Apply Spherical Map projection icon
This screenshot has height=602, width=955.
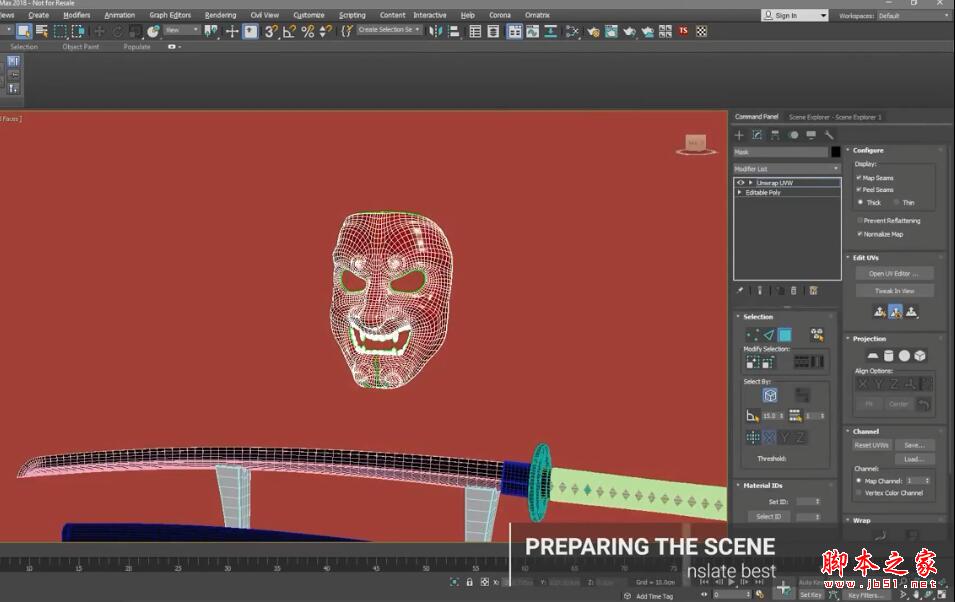(904, 356)
